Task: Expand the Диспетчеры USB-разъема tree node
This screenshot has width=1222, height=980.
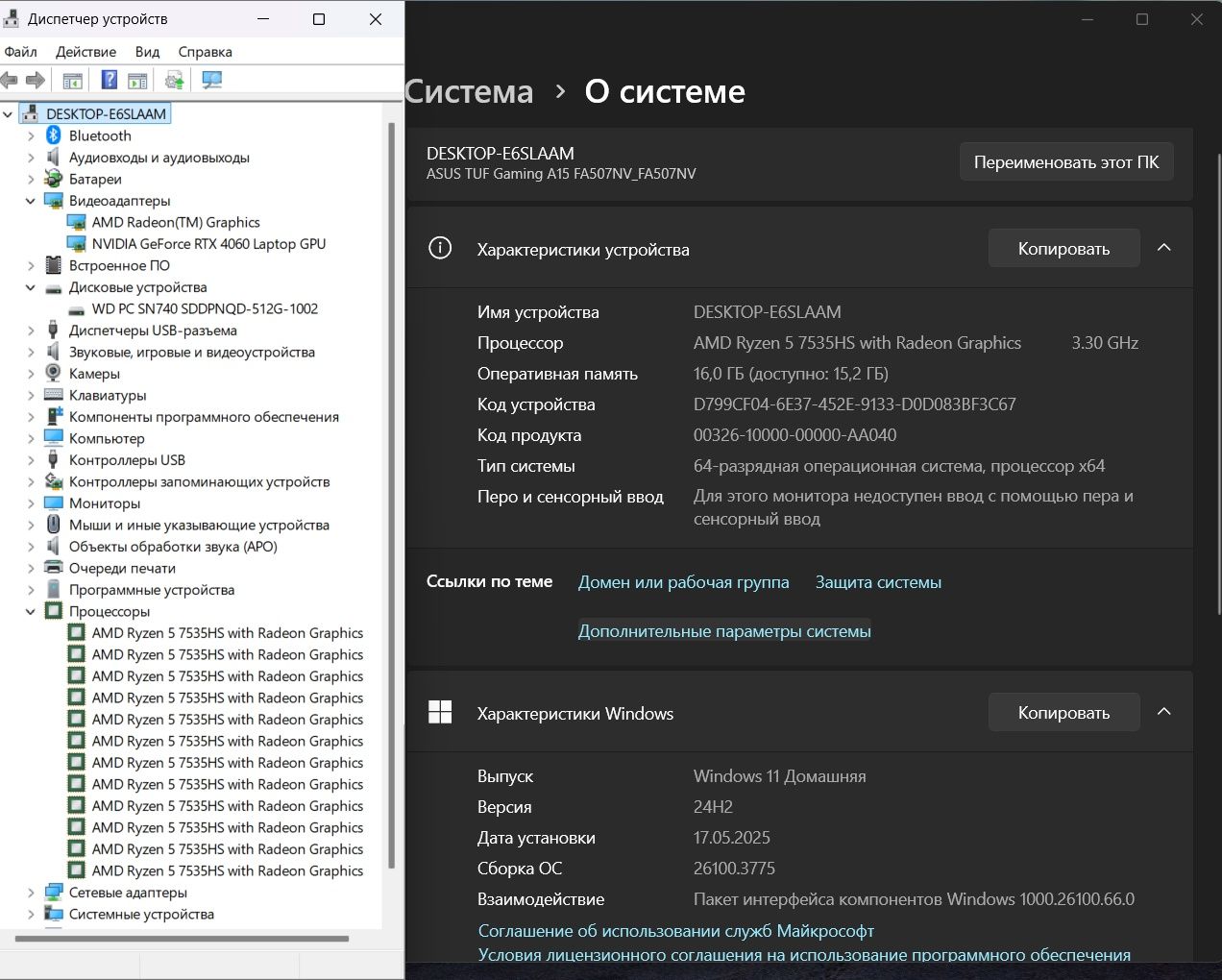Action: pos(31,331)
